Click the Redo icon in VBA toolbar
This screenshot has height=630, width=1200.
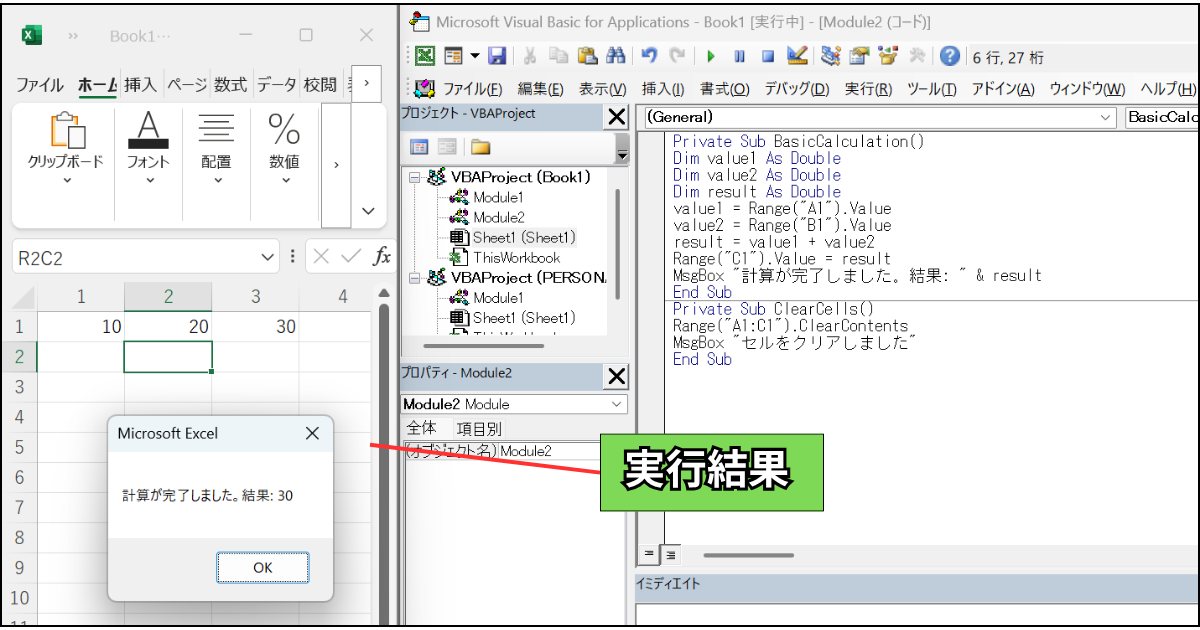[678, 56]
